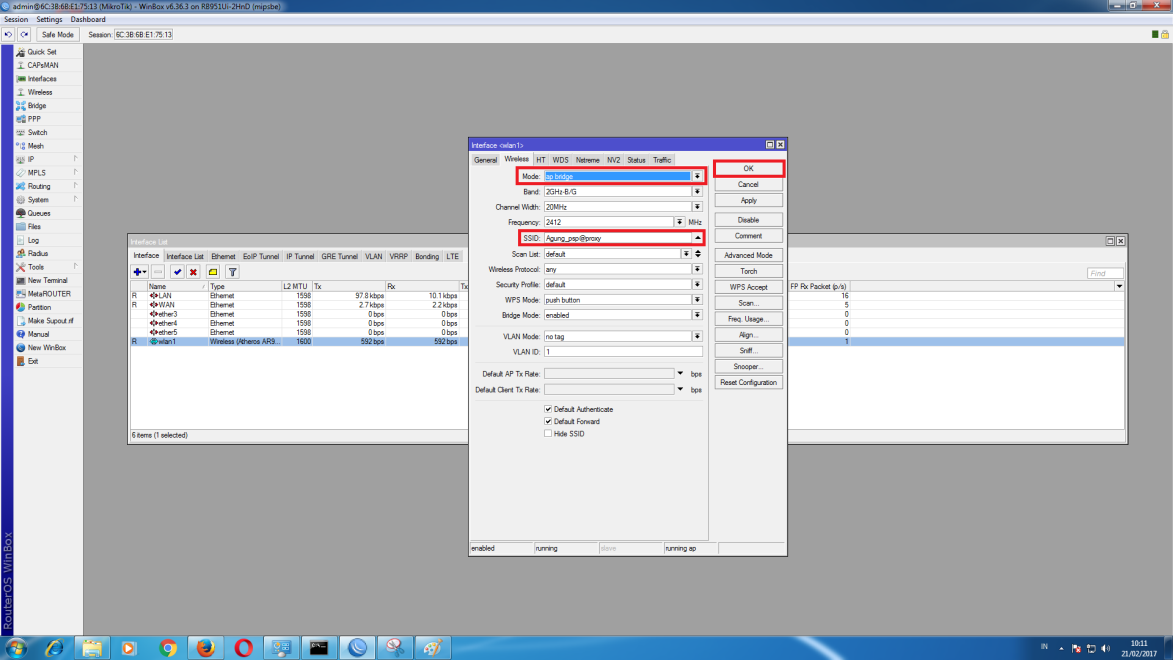
Task: Click blue checkmark enable button in Interface List
Action: point(177,272)
